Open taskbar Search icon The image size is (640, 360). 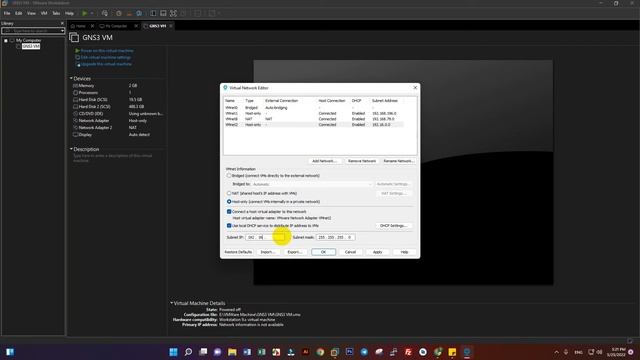(x=188, y=352)
